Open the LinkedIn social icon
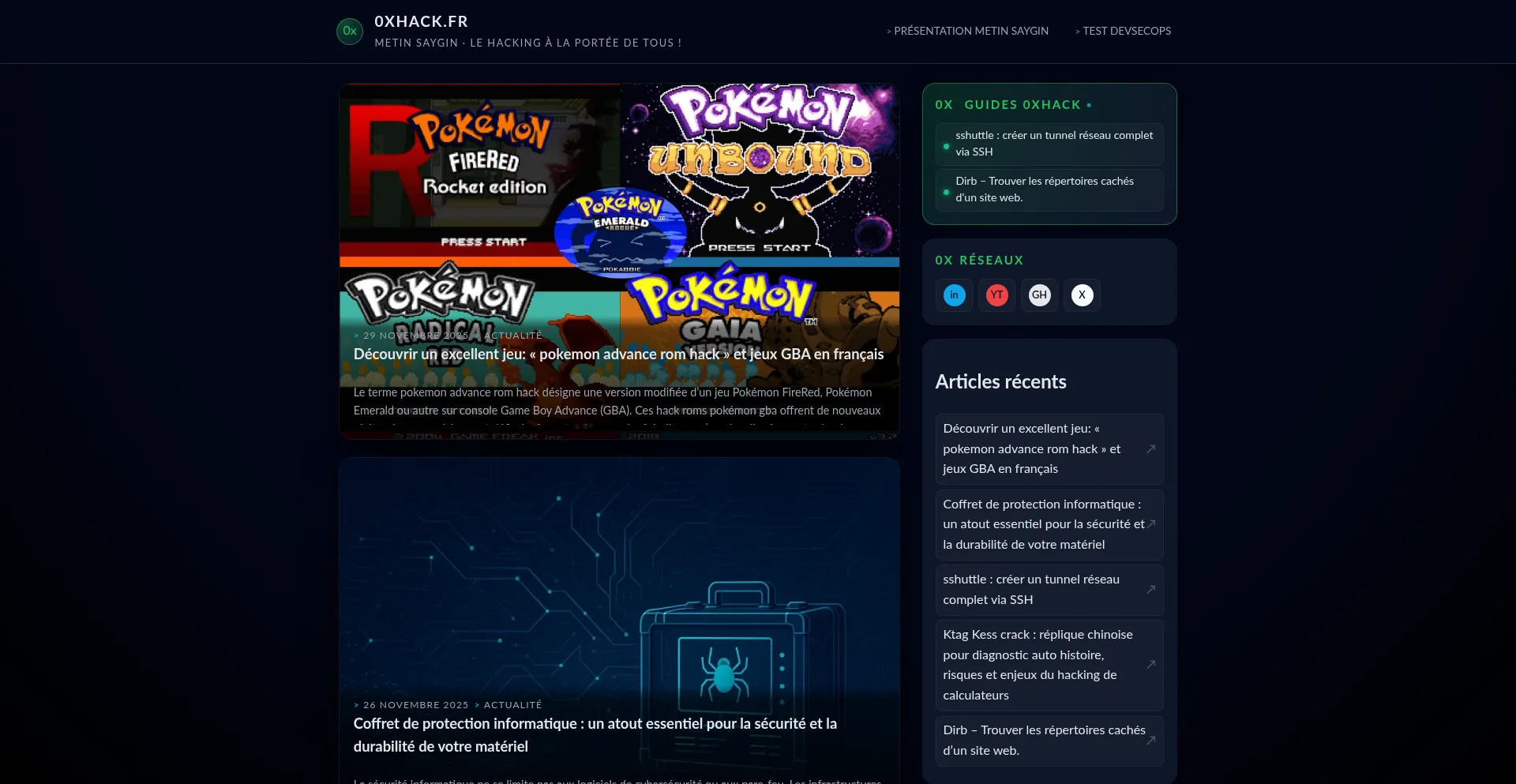1516x784 pixels. pos(954,295)
